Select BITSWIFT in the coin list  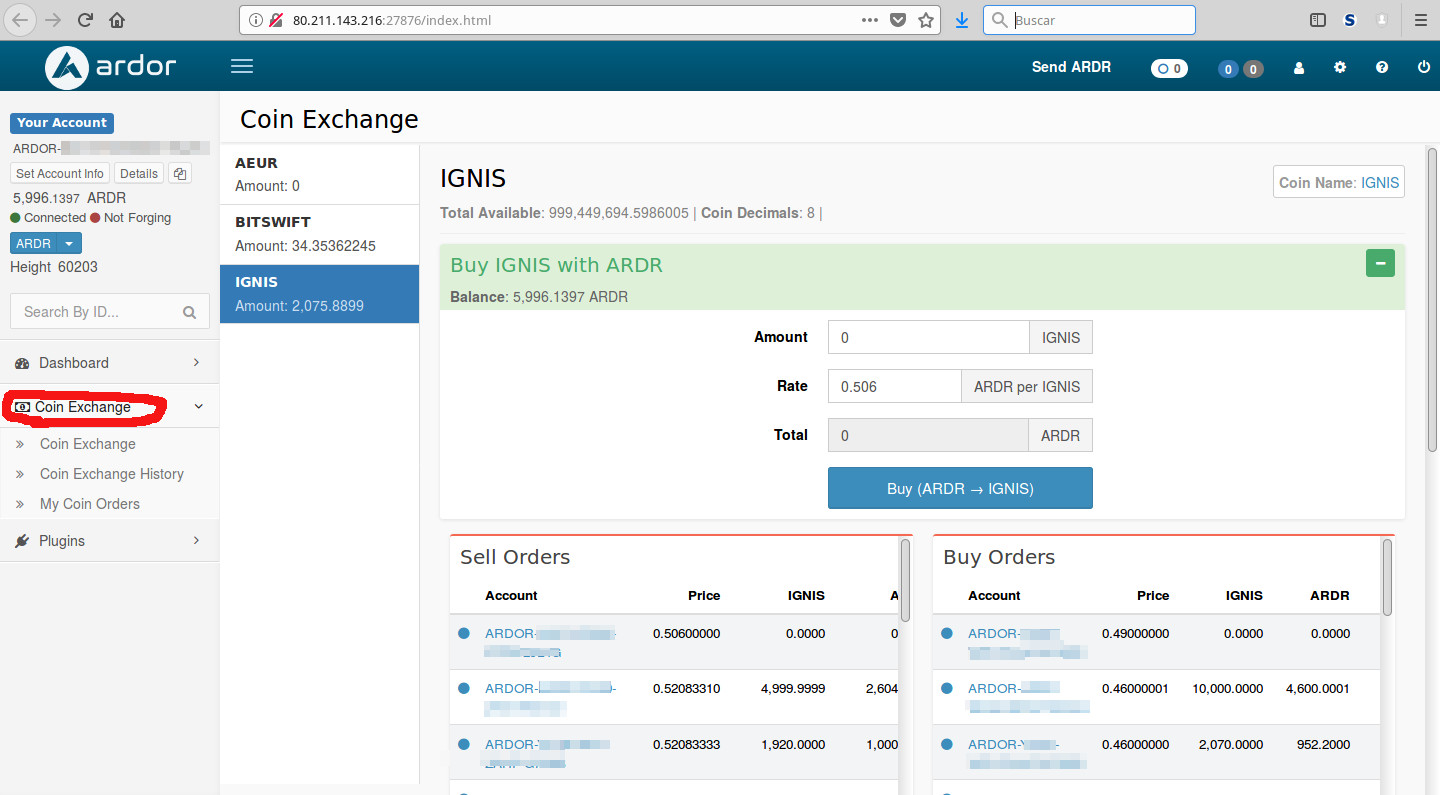pyautogui.click(x=319, y=234)
